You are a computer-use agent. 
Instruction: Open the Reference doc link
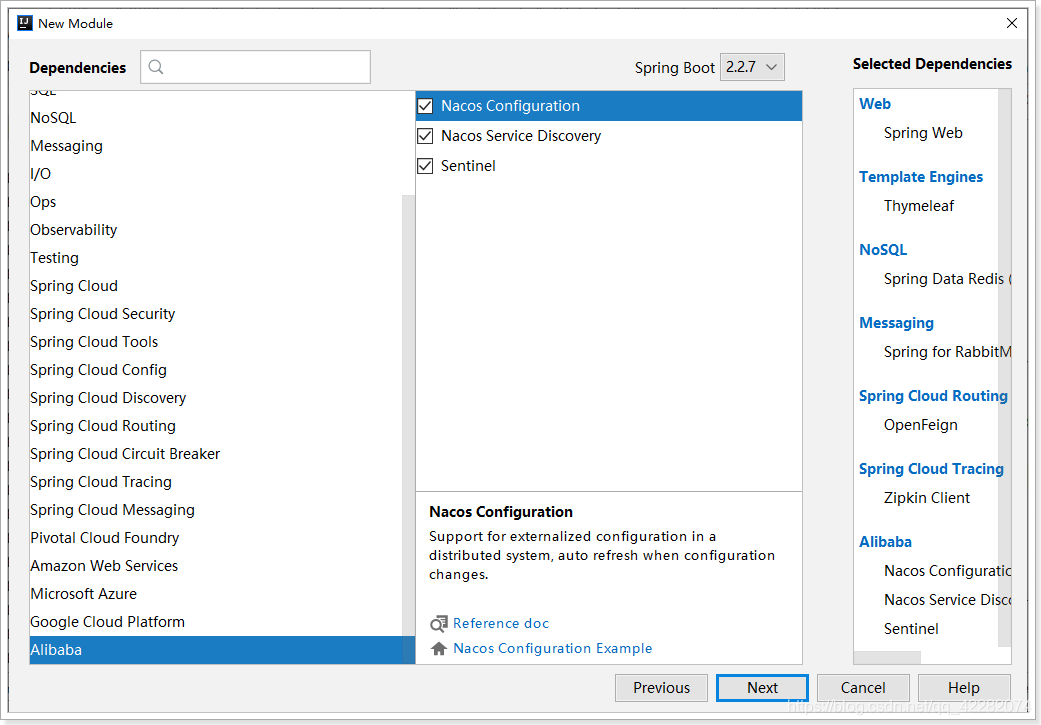click(x=501, y=623)
